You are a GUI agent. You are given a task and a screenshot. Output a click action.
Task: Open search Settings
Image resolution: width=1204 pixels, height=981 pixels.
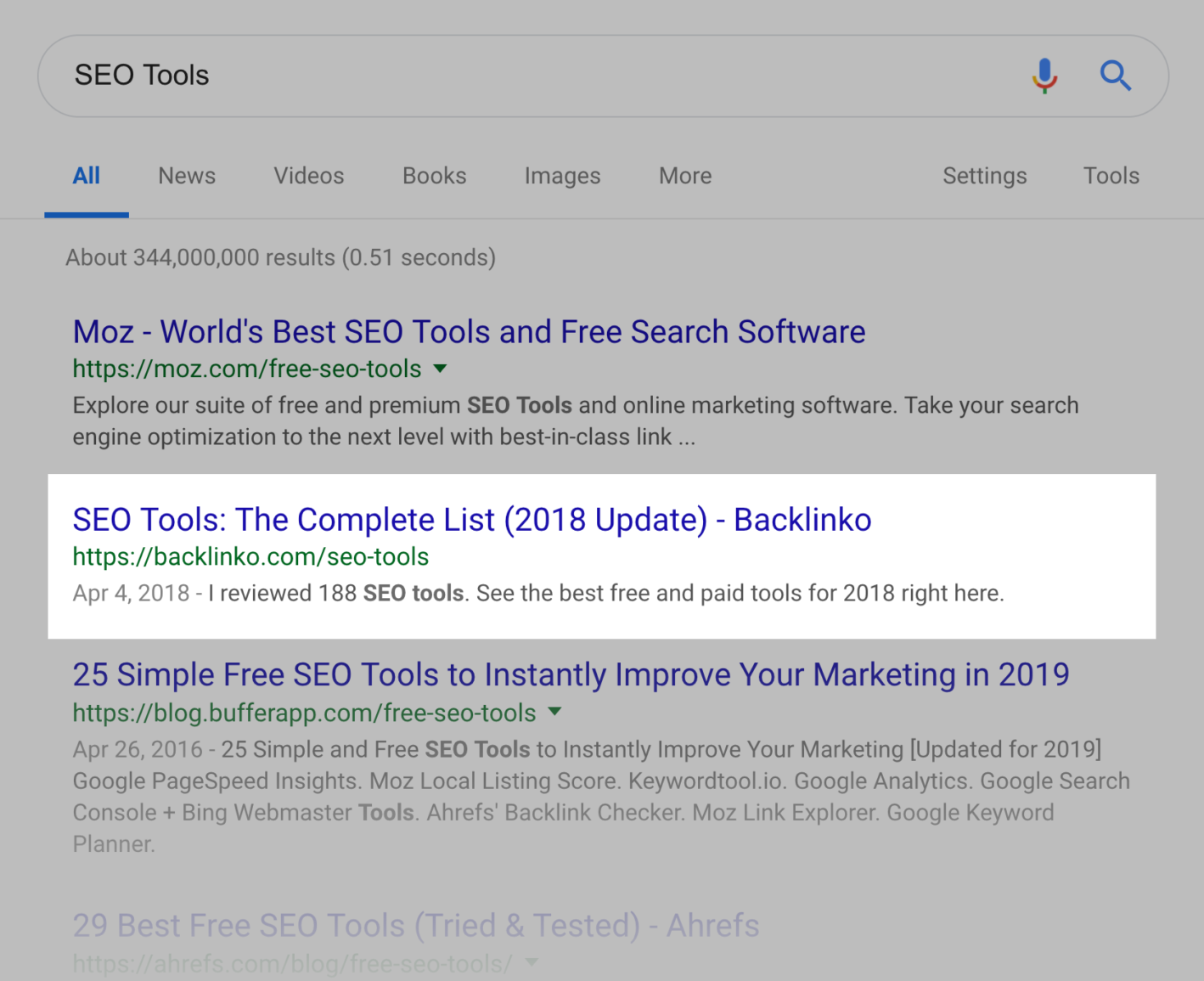coord(985,176)
